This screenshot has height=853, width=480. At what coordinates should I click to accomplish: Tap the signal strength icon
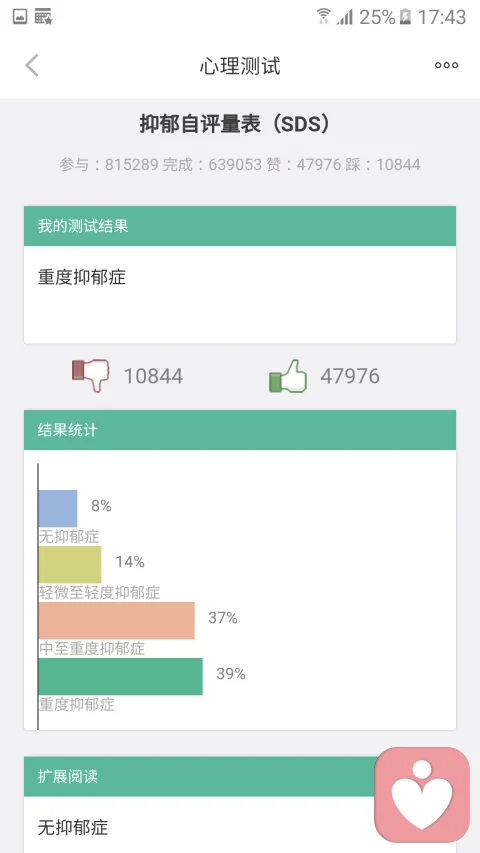click(x=345, y=17)
